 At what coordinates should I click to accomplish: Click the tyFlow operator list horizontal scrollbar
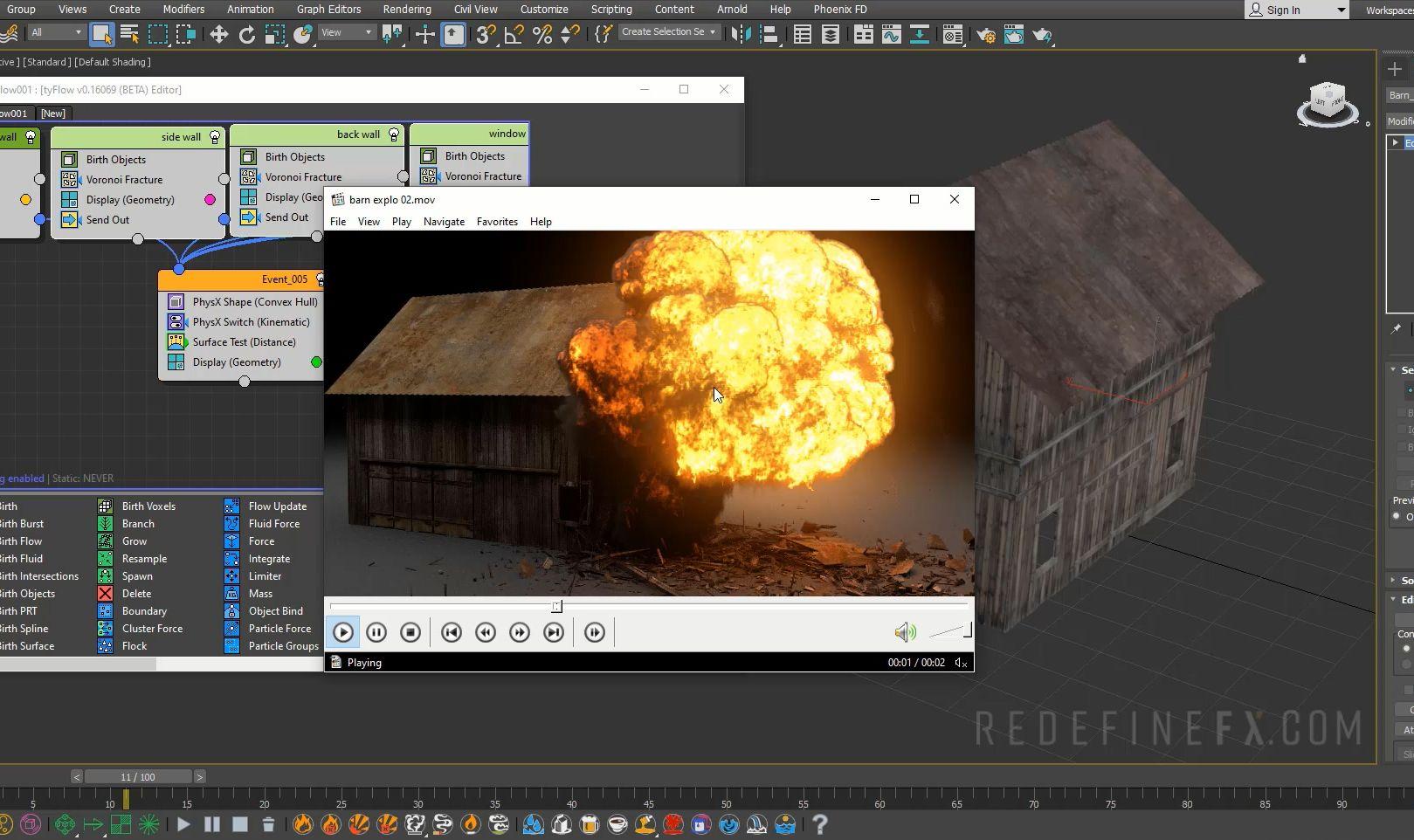[x=79, y=664]
